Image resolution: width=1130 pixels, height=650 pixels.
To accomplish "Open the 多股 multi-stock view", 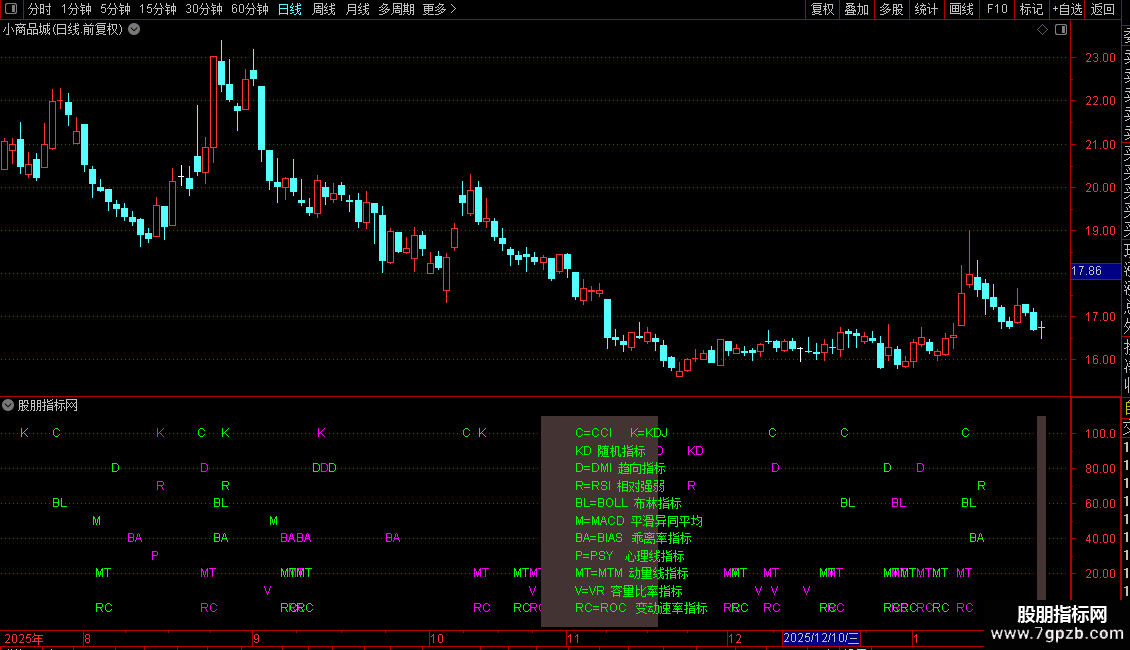I will click(x=891, y=9).
